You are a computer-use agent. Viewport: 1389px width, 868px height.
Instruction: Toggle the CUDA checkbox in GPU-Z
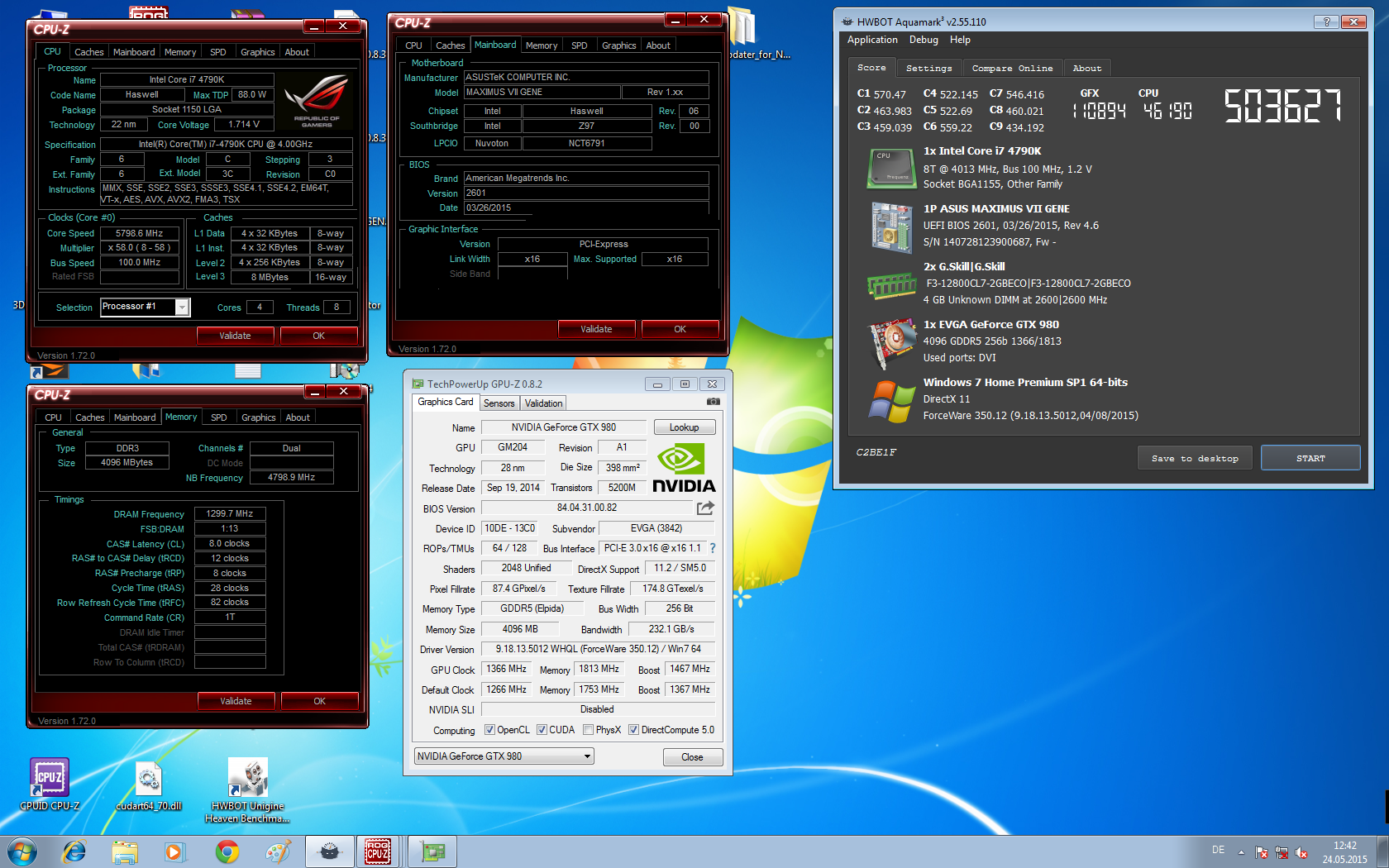coord(542,730)
